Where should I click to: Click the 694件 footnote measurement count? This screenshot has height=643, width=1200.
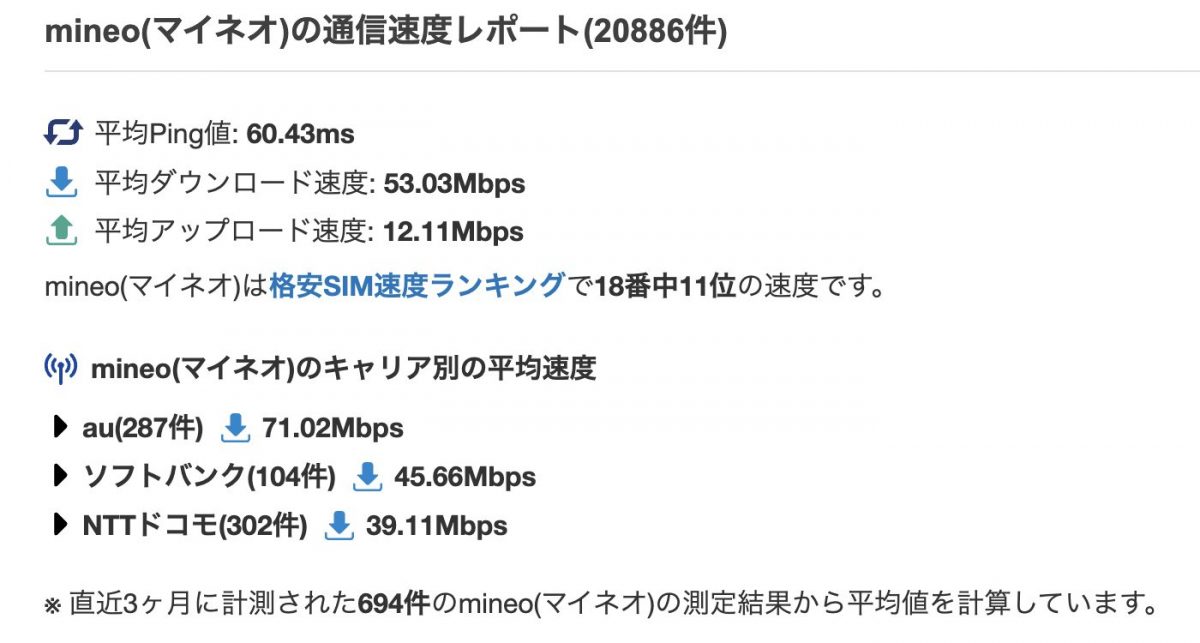pos(394,604)
